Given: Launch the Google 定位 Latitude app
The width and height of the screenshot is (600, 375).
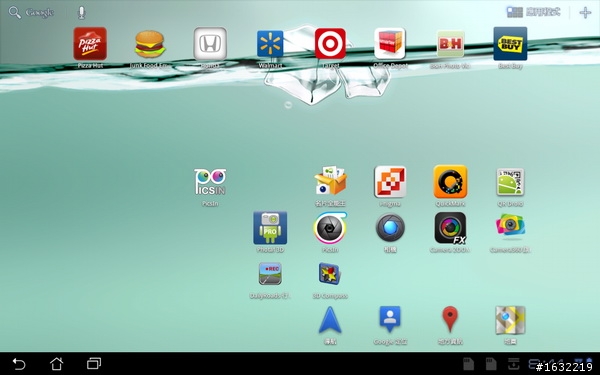Looking at the screenshot, I should 390,319.
